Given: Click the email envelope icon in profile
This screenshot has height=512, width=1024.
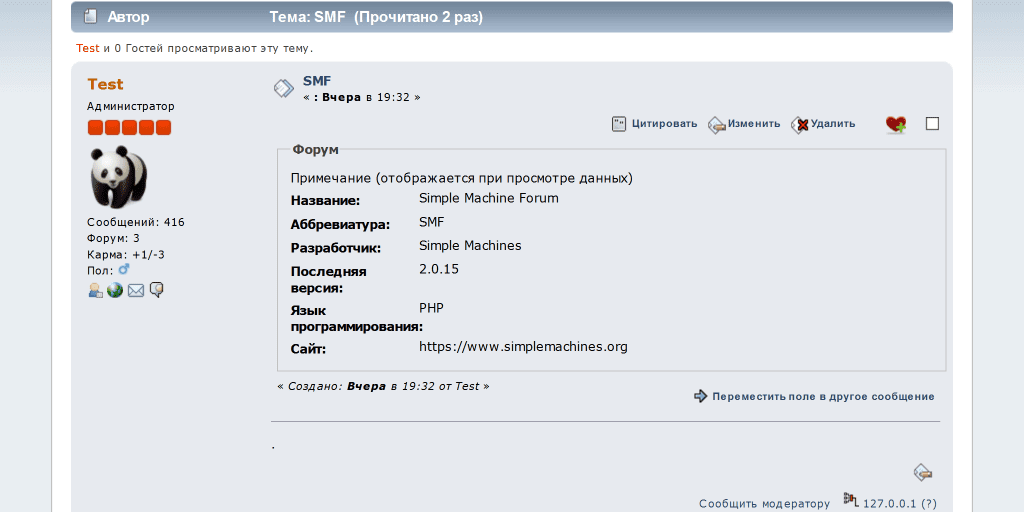Looking at the screenshot, I should coord(136,290).
